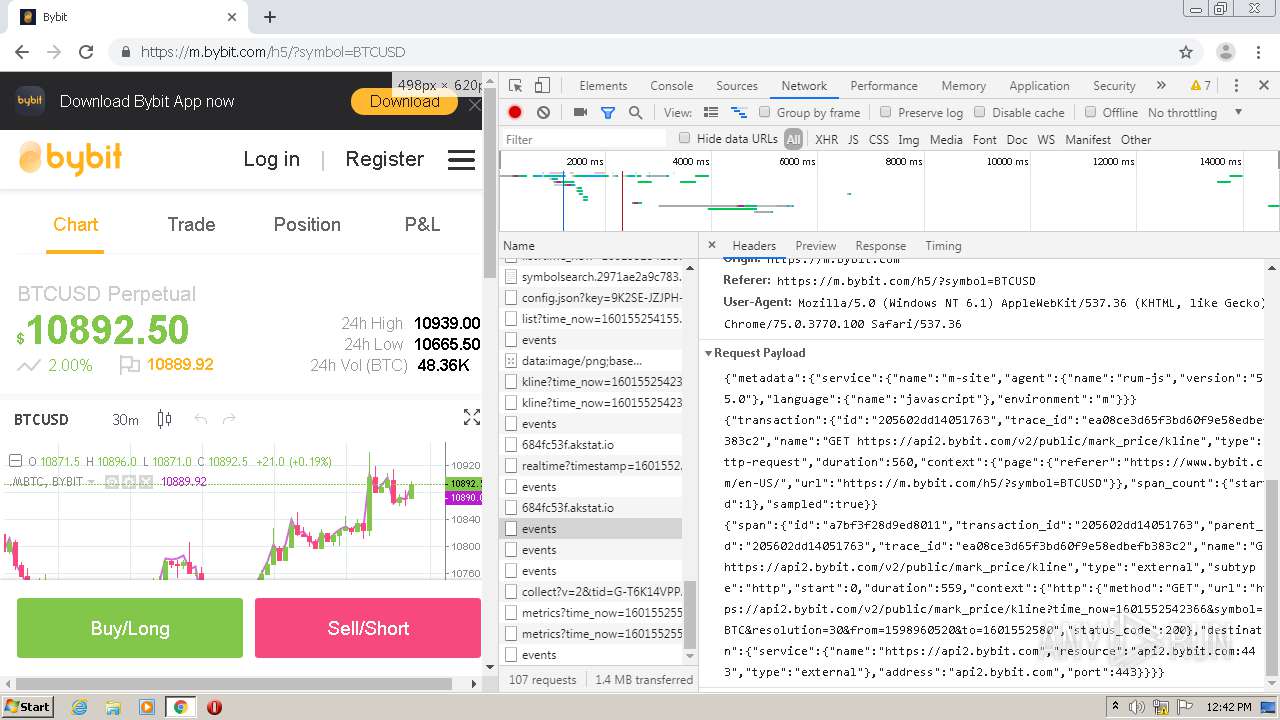The width and height of the screenshot is (1280, 720).
Task: Open the 30m interval selector
Action: [125, 420]
